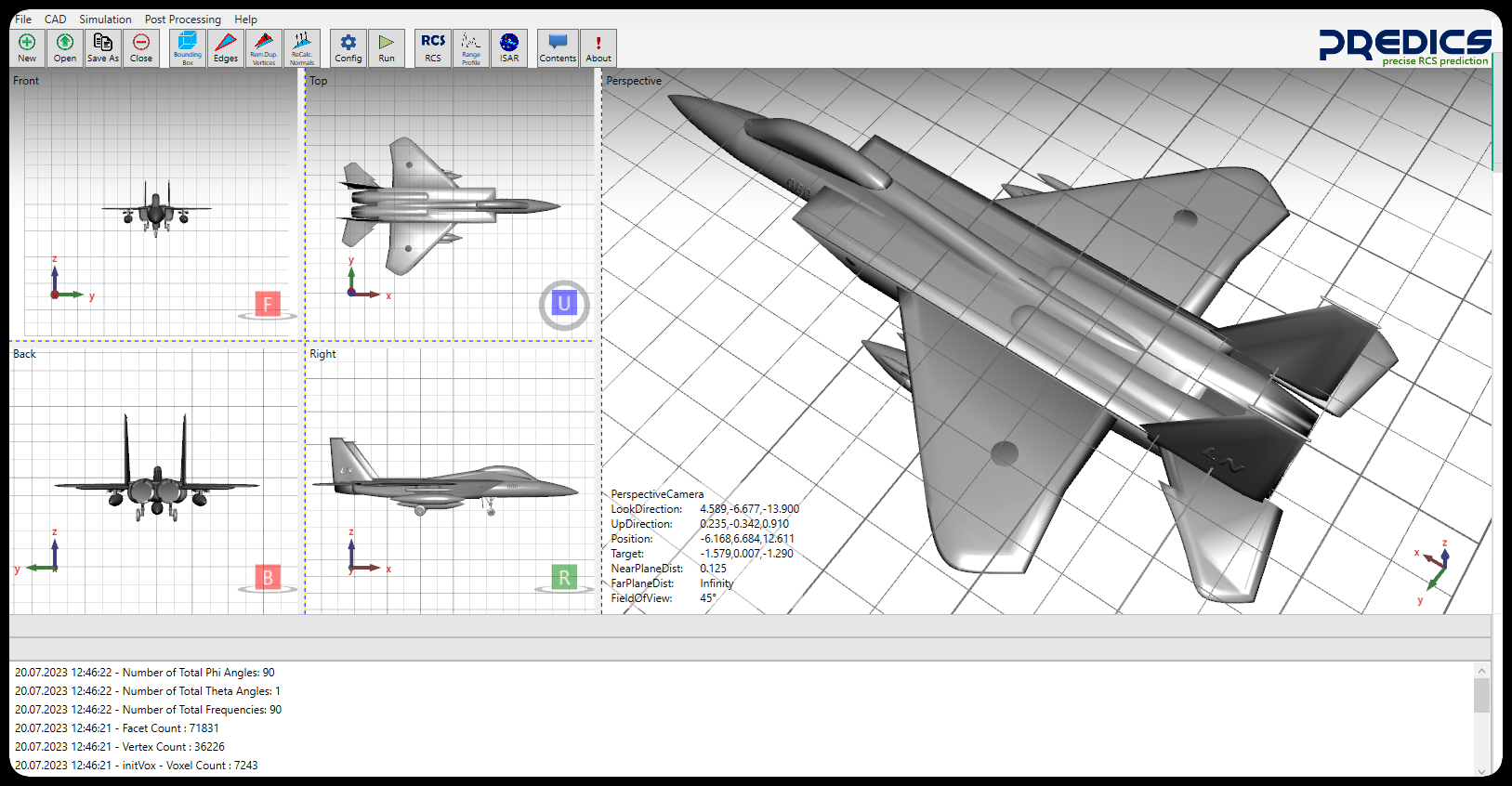Click the aircraft model in the Back viewport
Screen dimensions: 1512x786
click(x=156, y=469)
